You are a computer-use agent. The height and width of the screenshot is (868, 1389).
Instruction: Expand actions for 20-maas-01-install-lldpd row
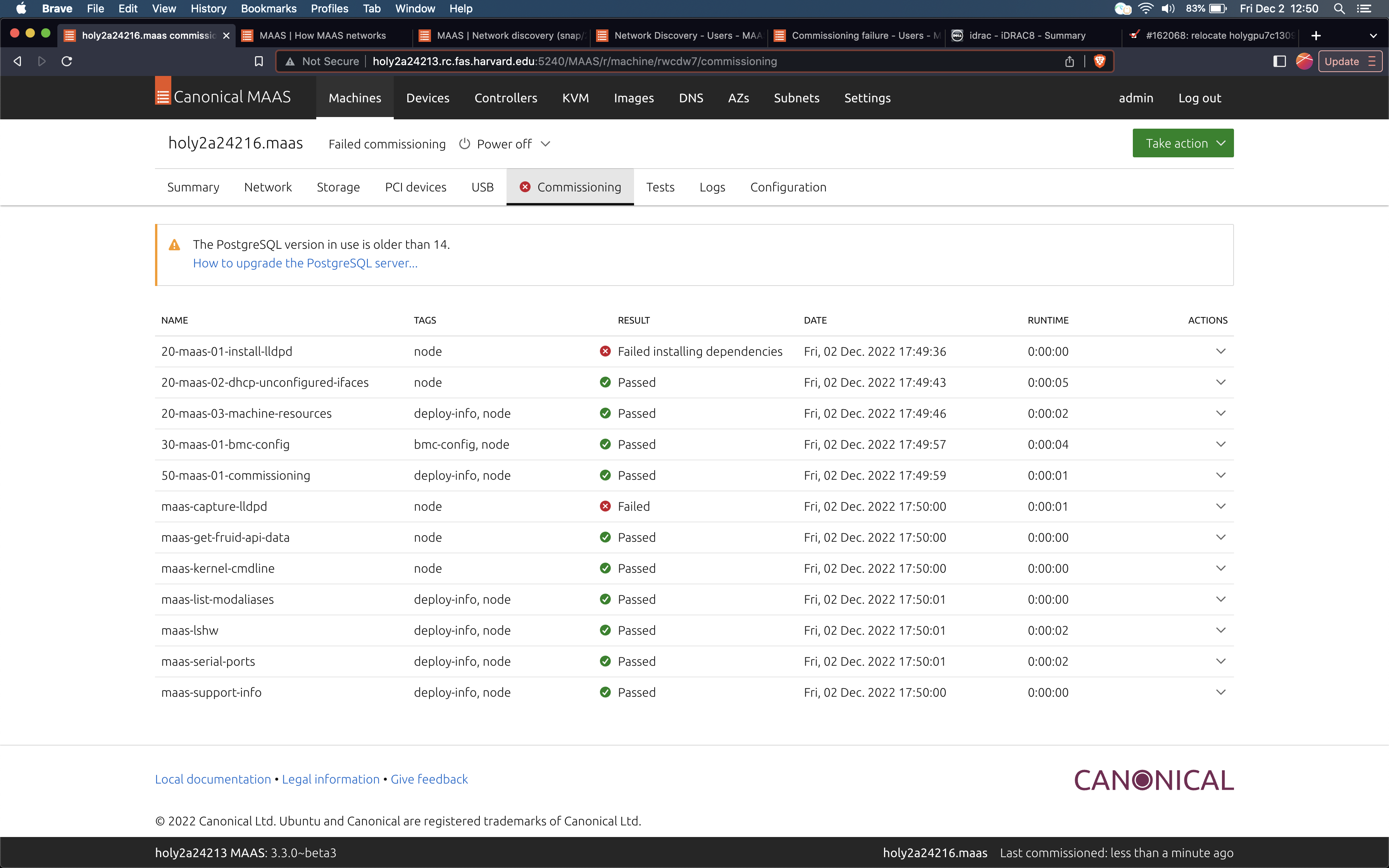pyautogui.click(x=1220, y=351)
